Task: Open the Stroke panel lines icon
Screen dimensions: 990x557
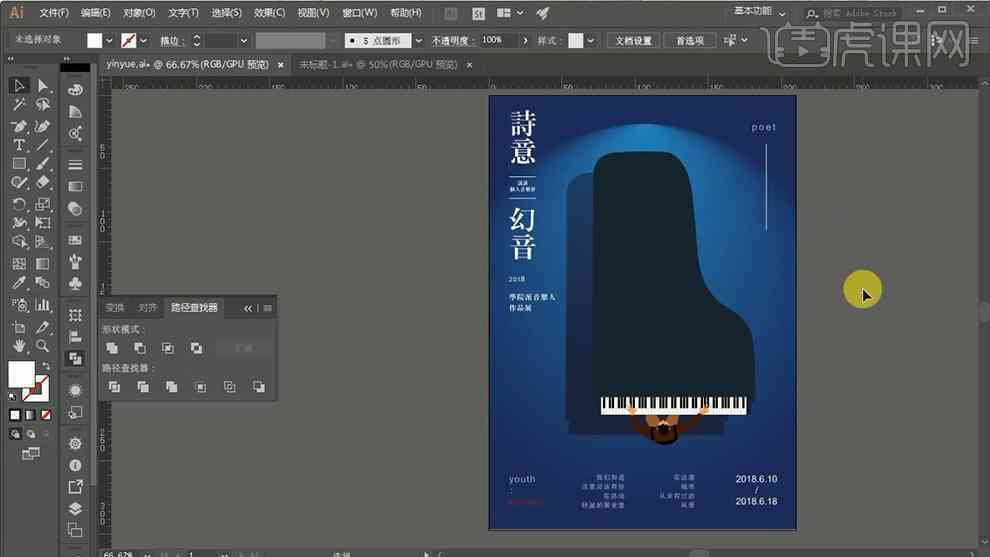Action: tap(75, 165)
